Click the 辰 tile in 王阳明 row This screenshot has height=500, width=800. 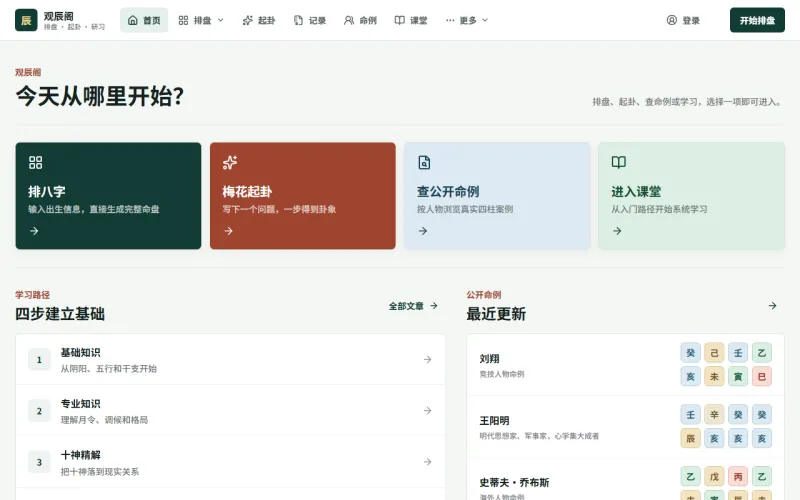click(690, 438)
